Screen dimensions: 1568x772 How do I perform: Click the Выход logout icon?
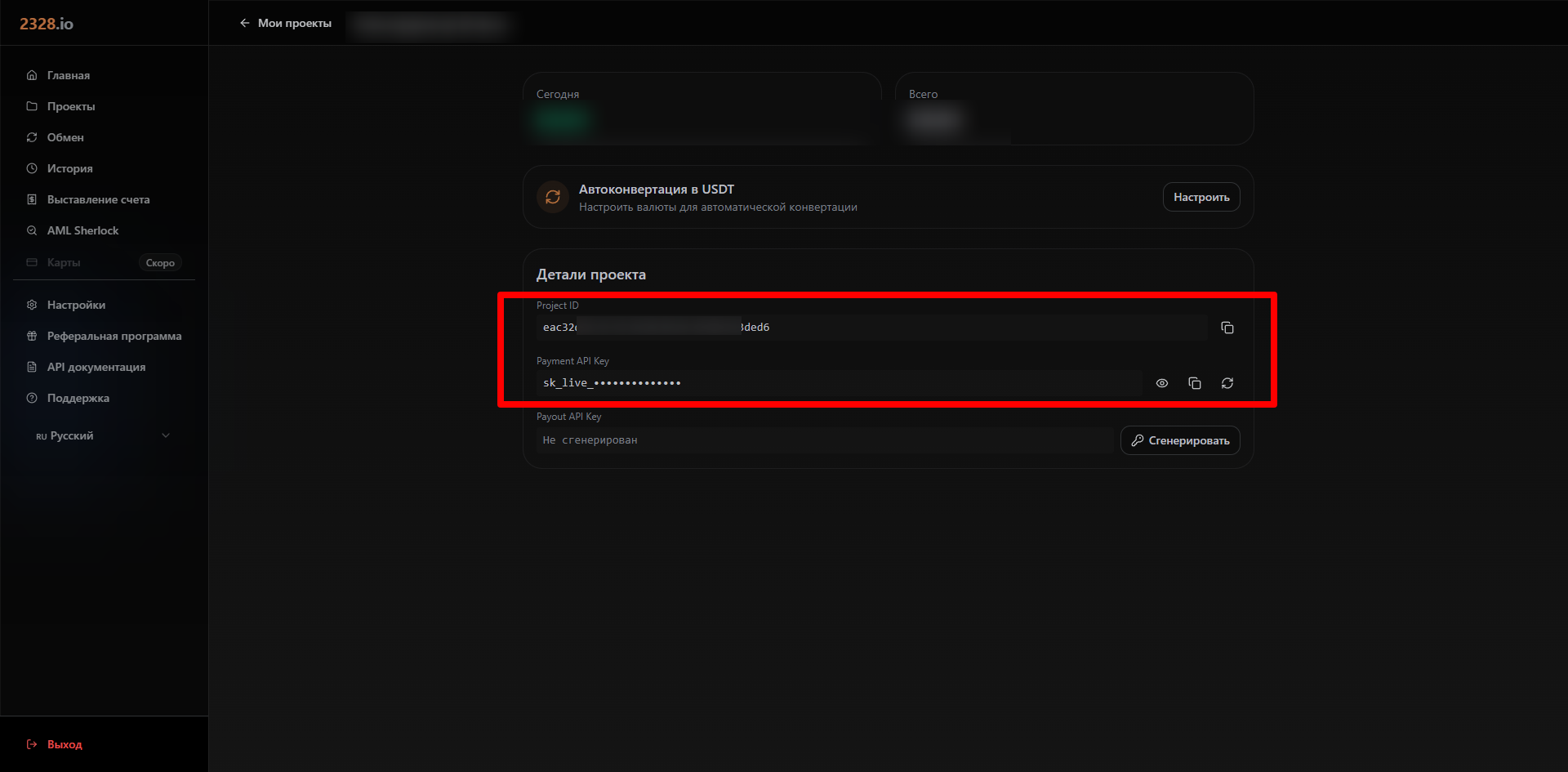click(32, 744)
